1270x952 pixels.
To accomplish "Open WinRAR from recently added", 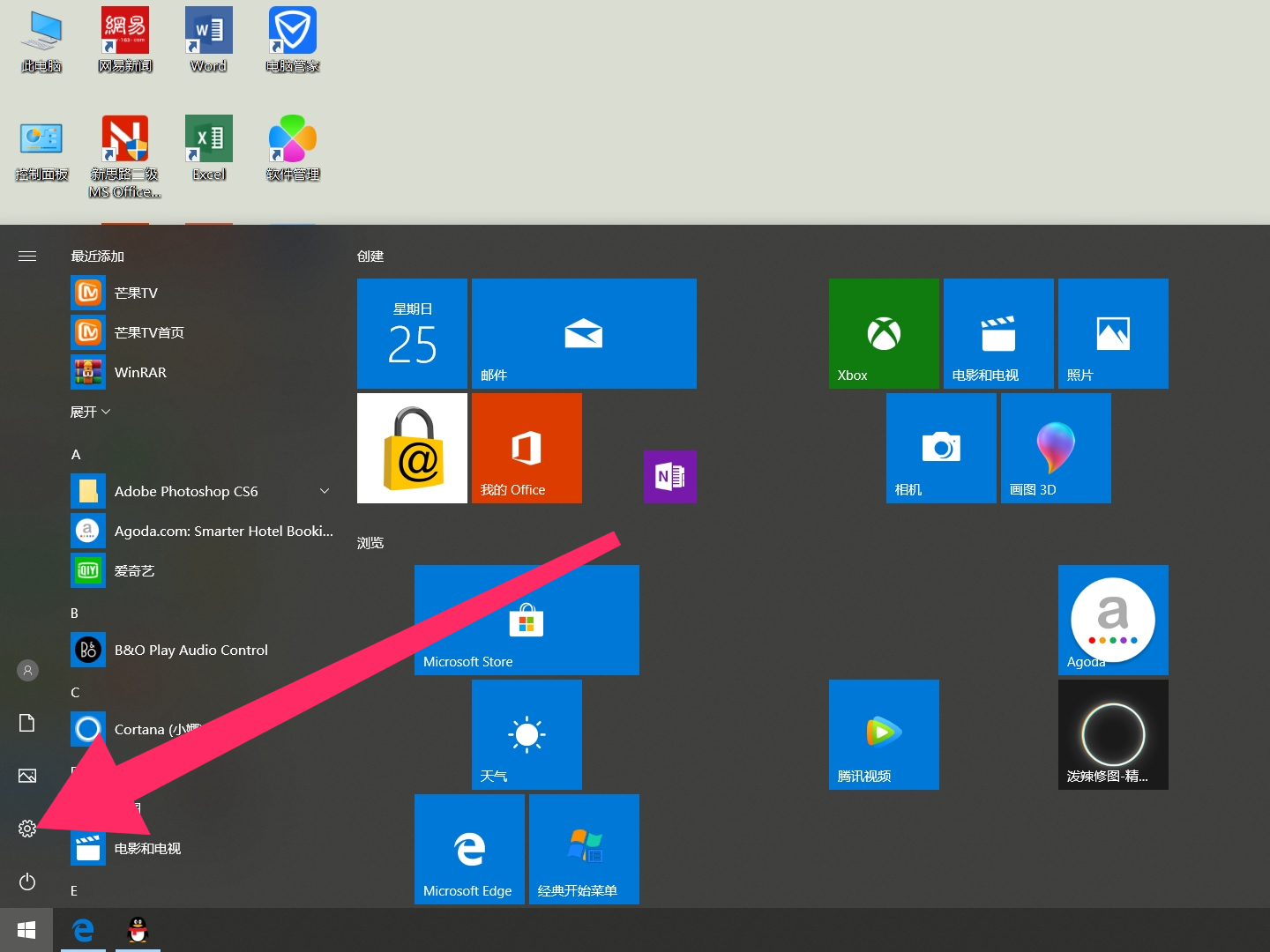I will coord(140,372).
